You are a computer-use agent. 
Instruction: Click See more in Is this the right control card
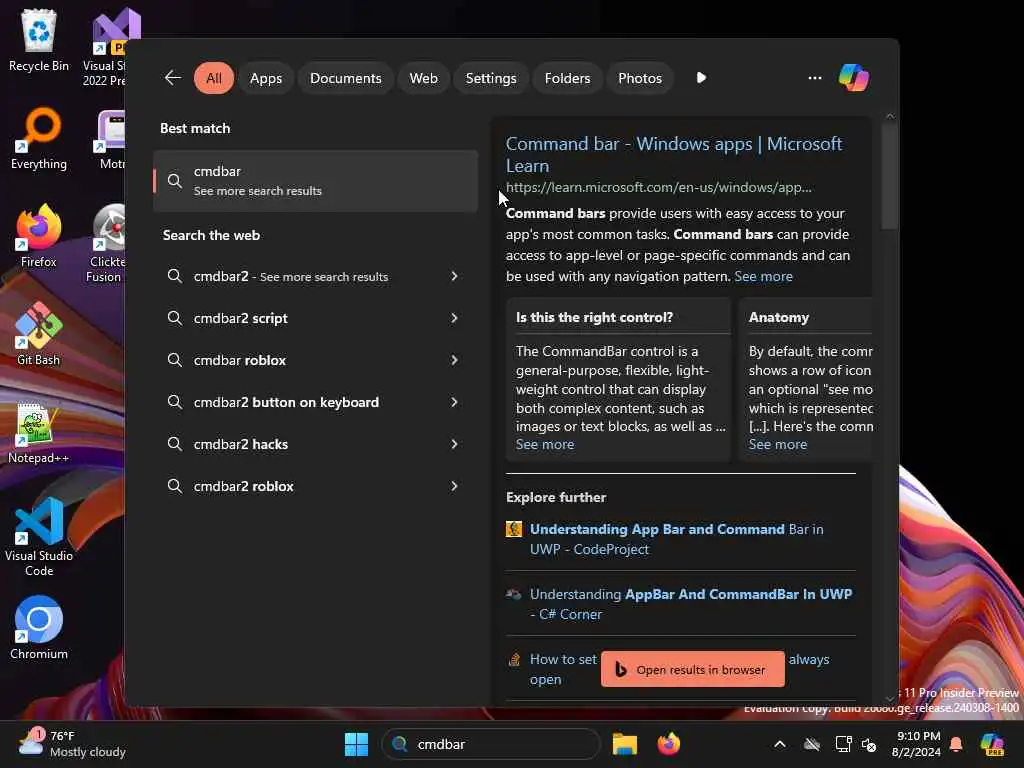click(545, 444)
